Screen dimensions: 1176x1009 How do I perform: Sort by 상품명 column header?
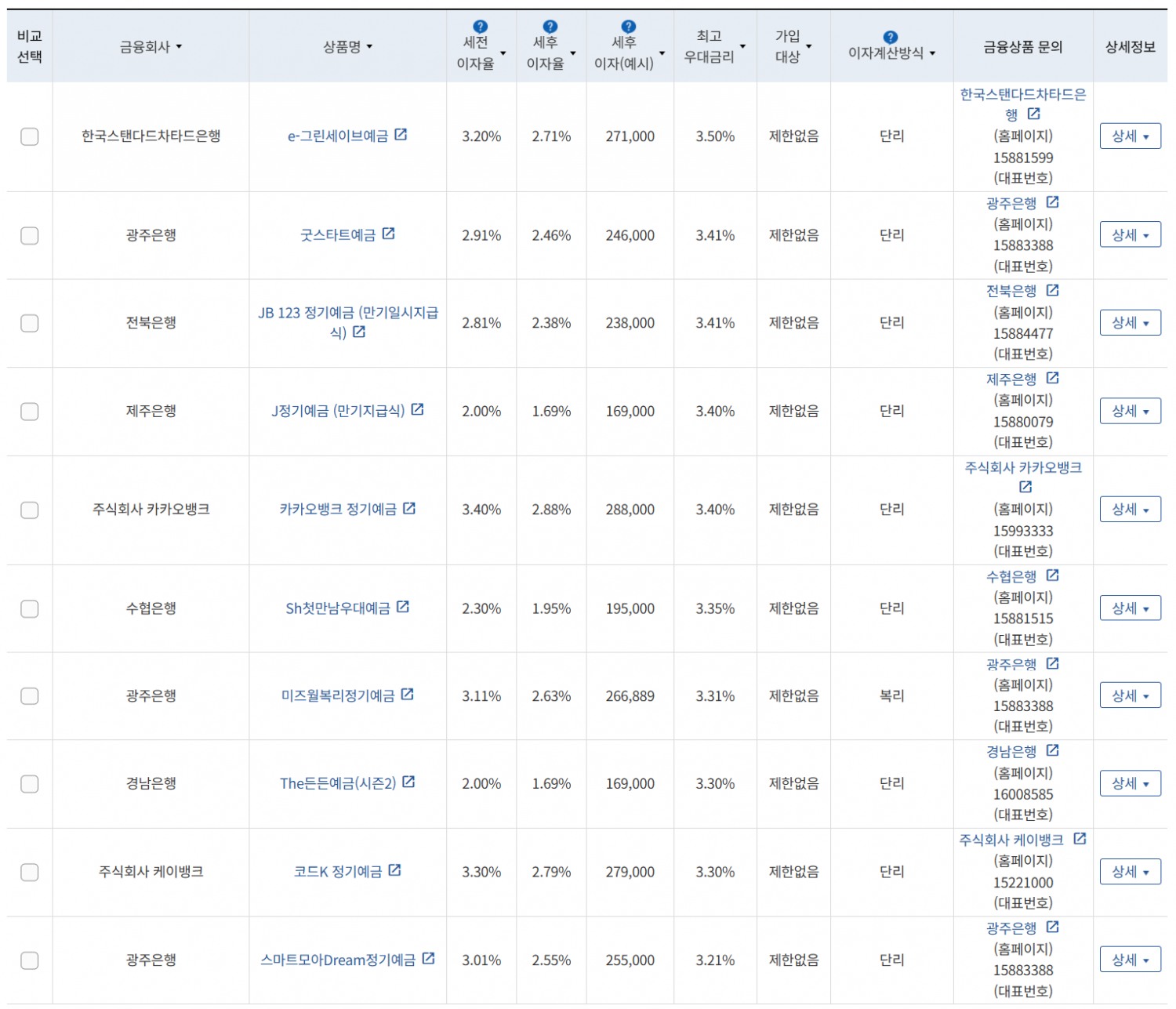click(x=348, y=47)
